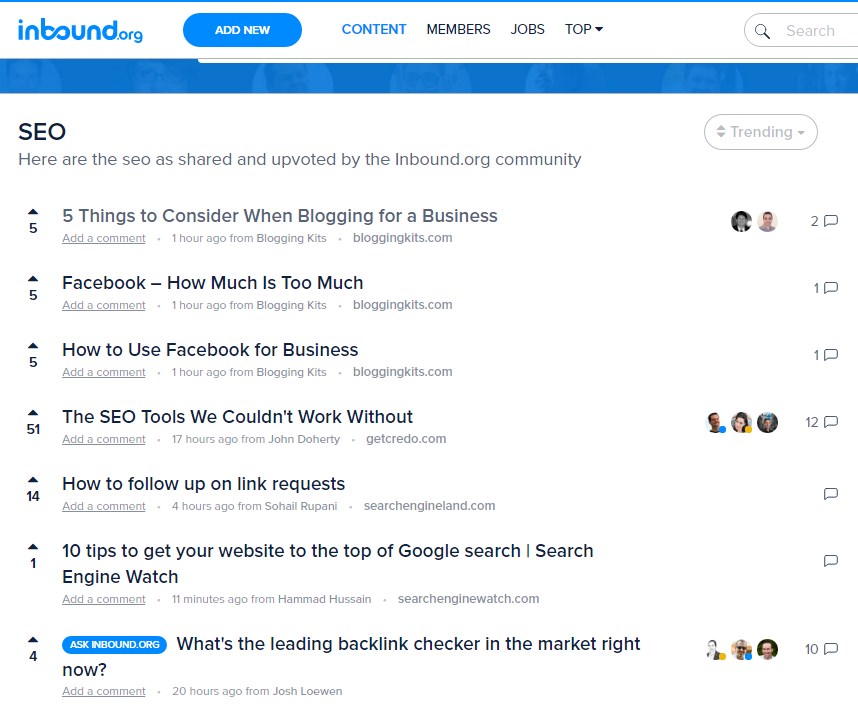
Task: Click last avatar on 'The SEO Tools' post
Action: click(x=767, y=422)
